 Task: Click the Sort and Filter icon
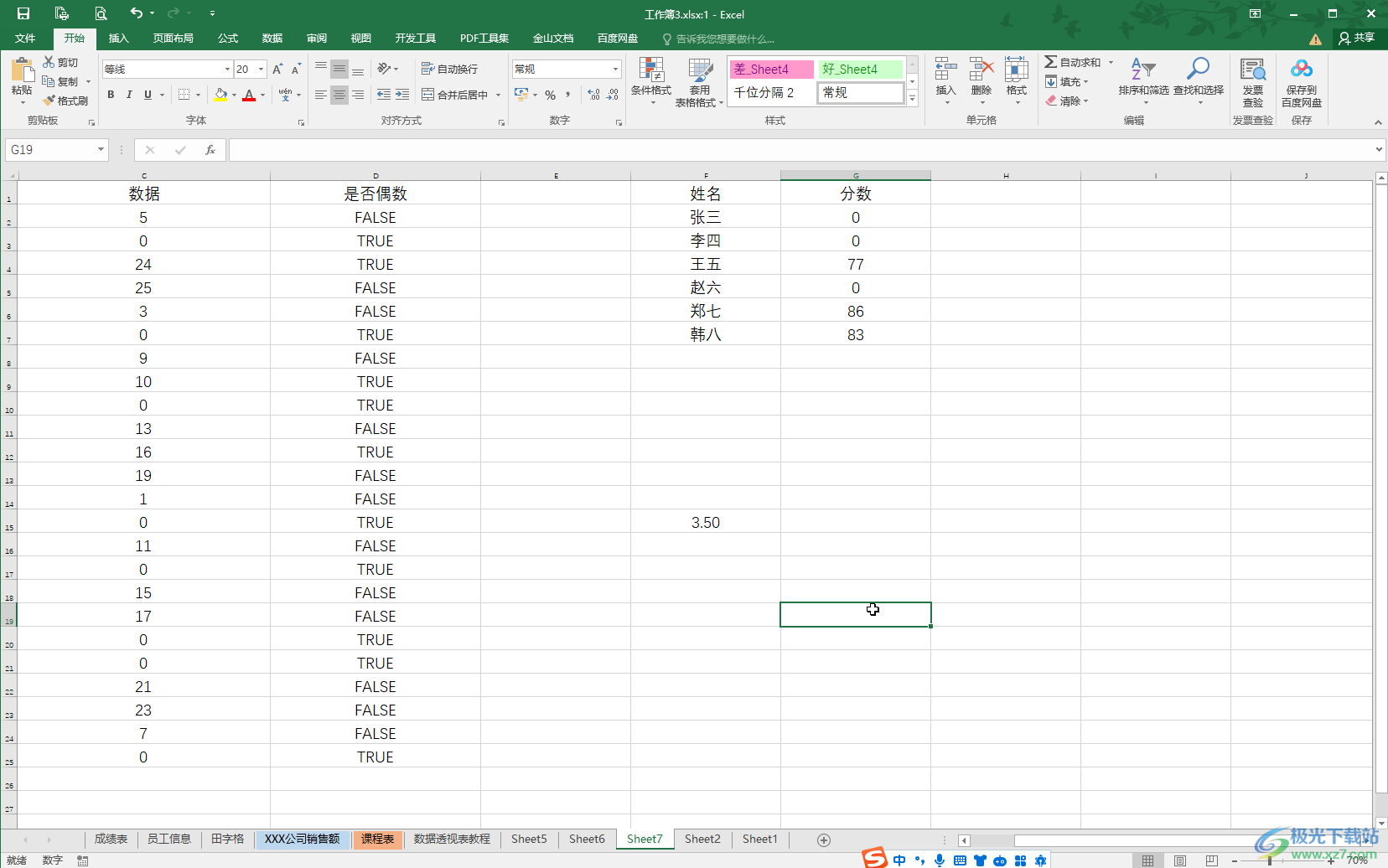tap(1143, 69)
